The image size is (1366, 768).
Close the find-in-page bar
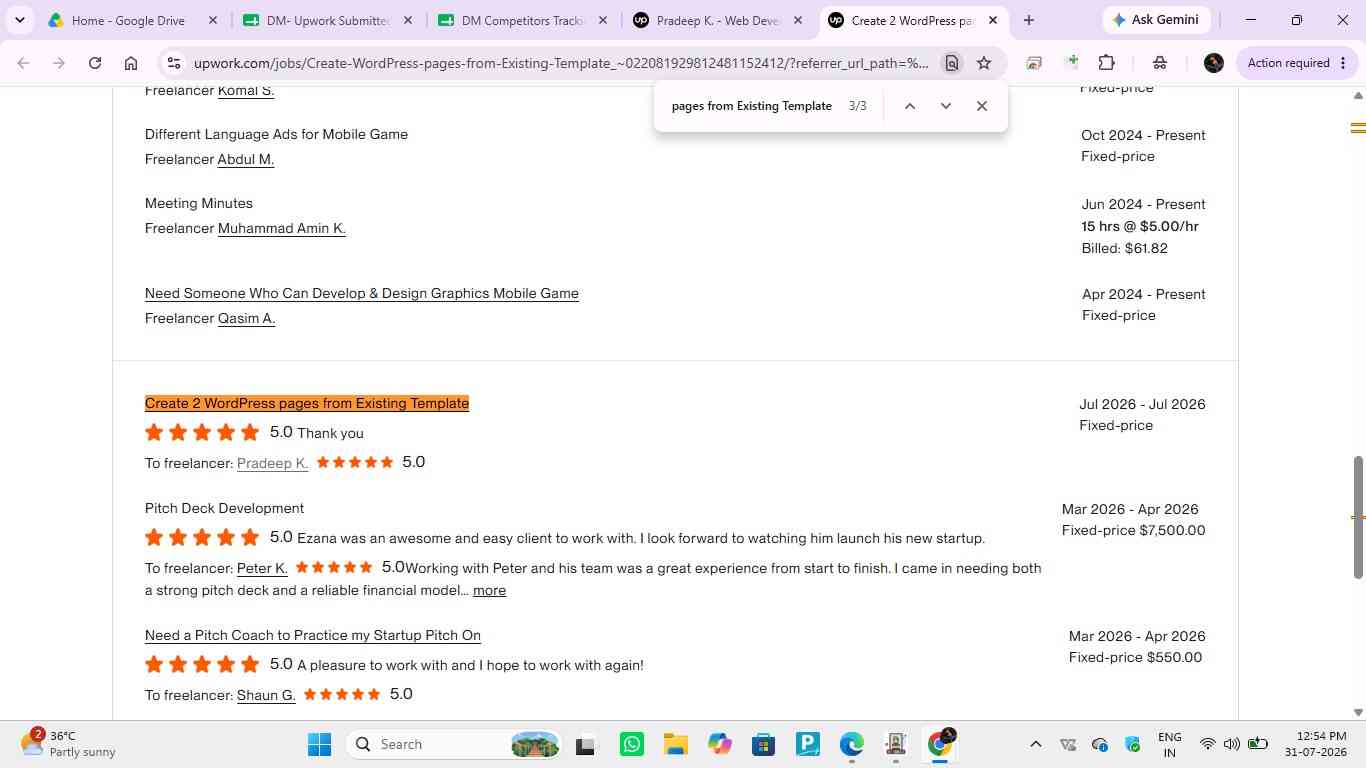pyautogui.click(x=981, y=106)
